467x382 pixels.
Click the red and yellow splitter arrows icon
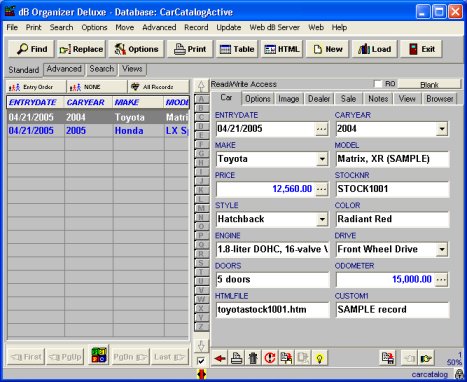(x=201, y=374)
